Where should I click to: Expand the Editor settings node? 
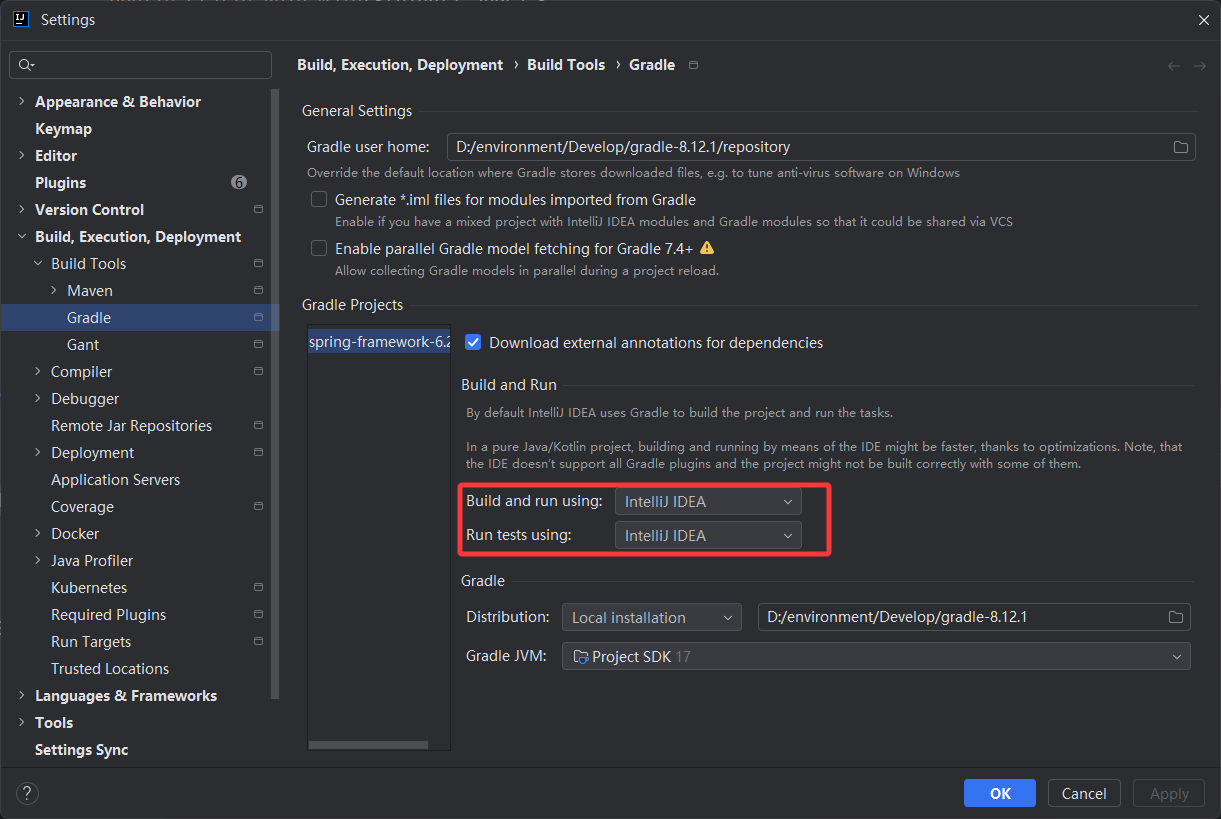click(x=22, y=156)
